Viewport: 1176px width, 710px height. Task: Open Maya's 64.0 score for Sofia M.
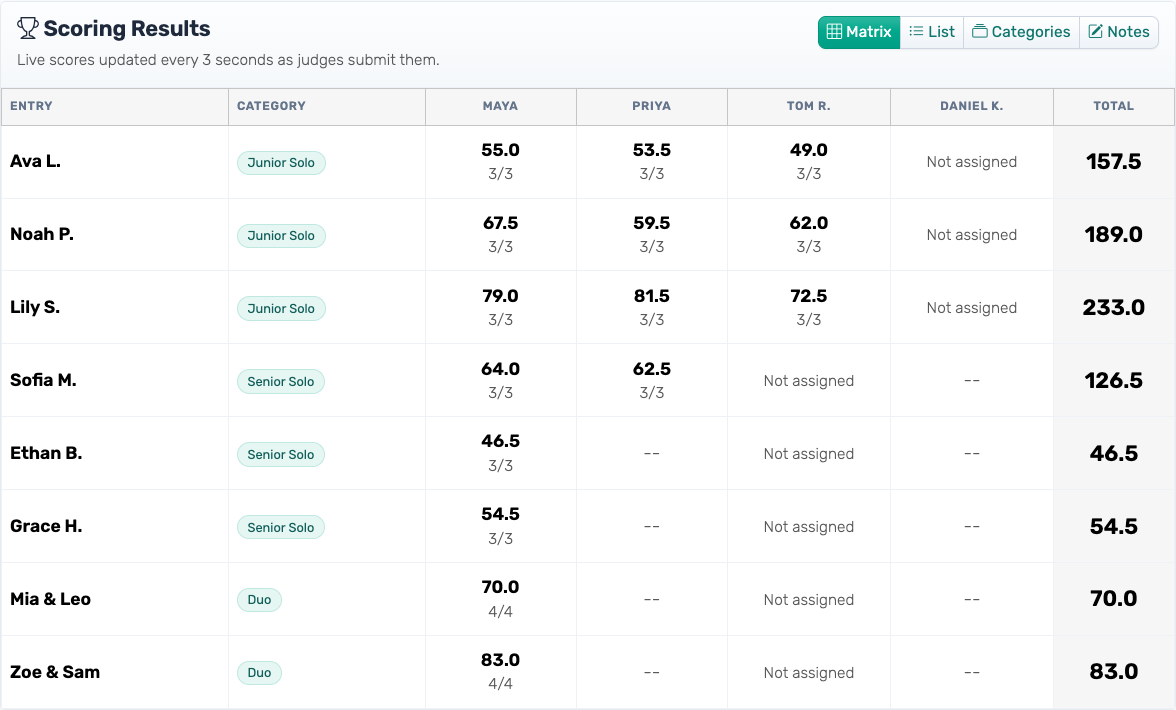500,369
